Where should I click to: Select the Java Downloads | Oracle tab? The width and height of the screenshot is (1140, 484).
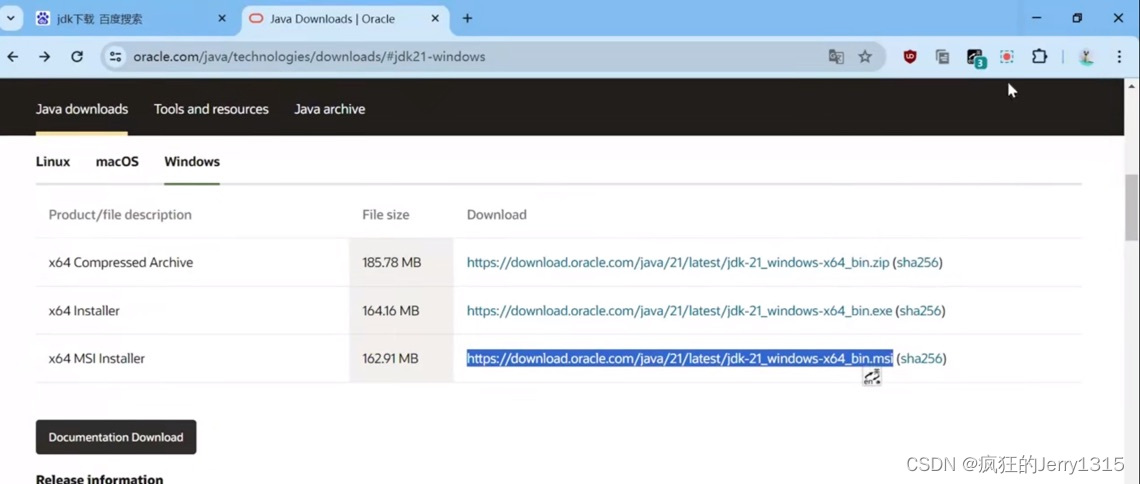pyautogui.click(x=345, y=19)
